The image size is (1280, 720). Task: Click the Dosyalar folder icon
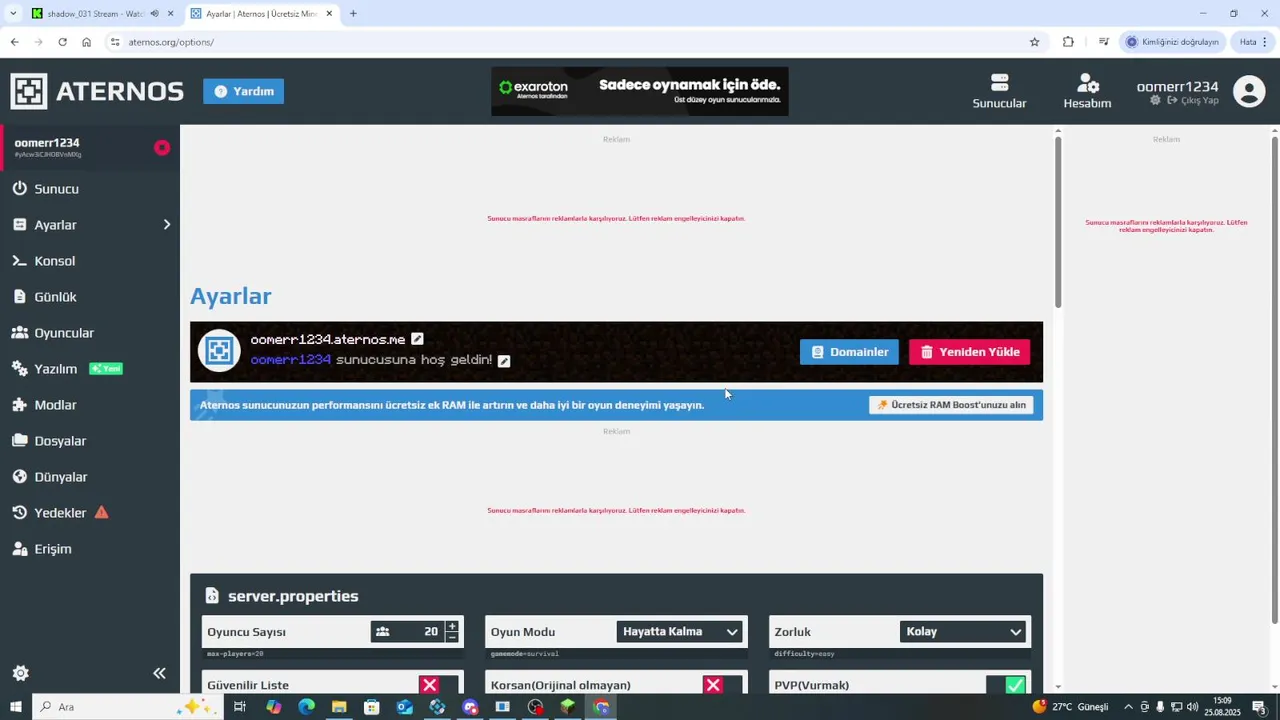pyautogui.click(x=20, y=441)
